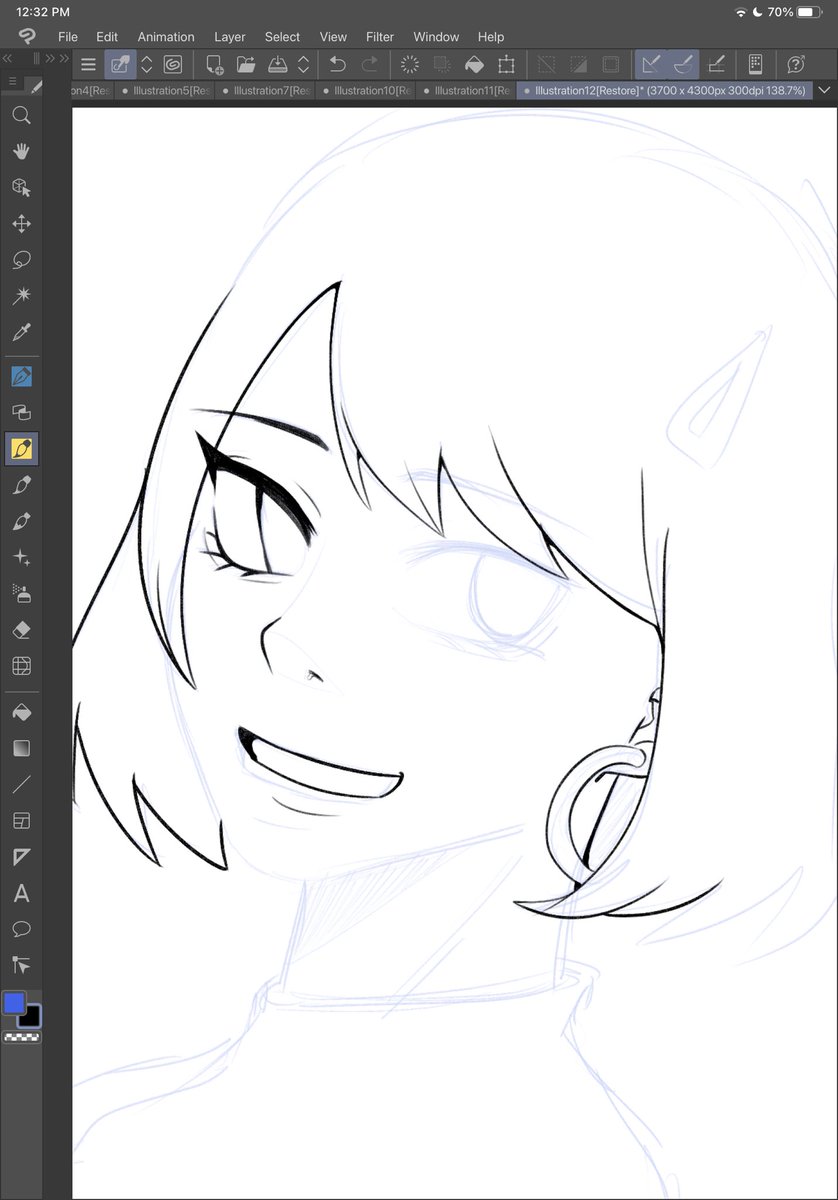Create a new canvas file
This screenshot has width=838, height=1200.
(x=215, y=65)
